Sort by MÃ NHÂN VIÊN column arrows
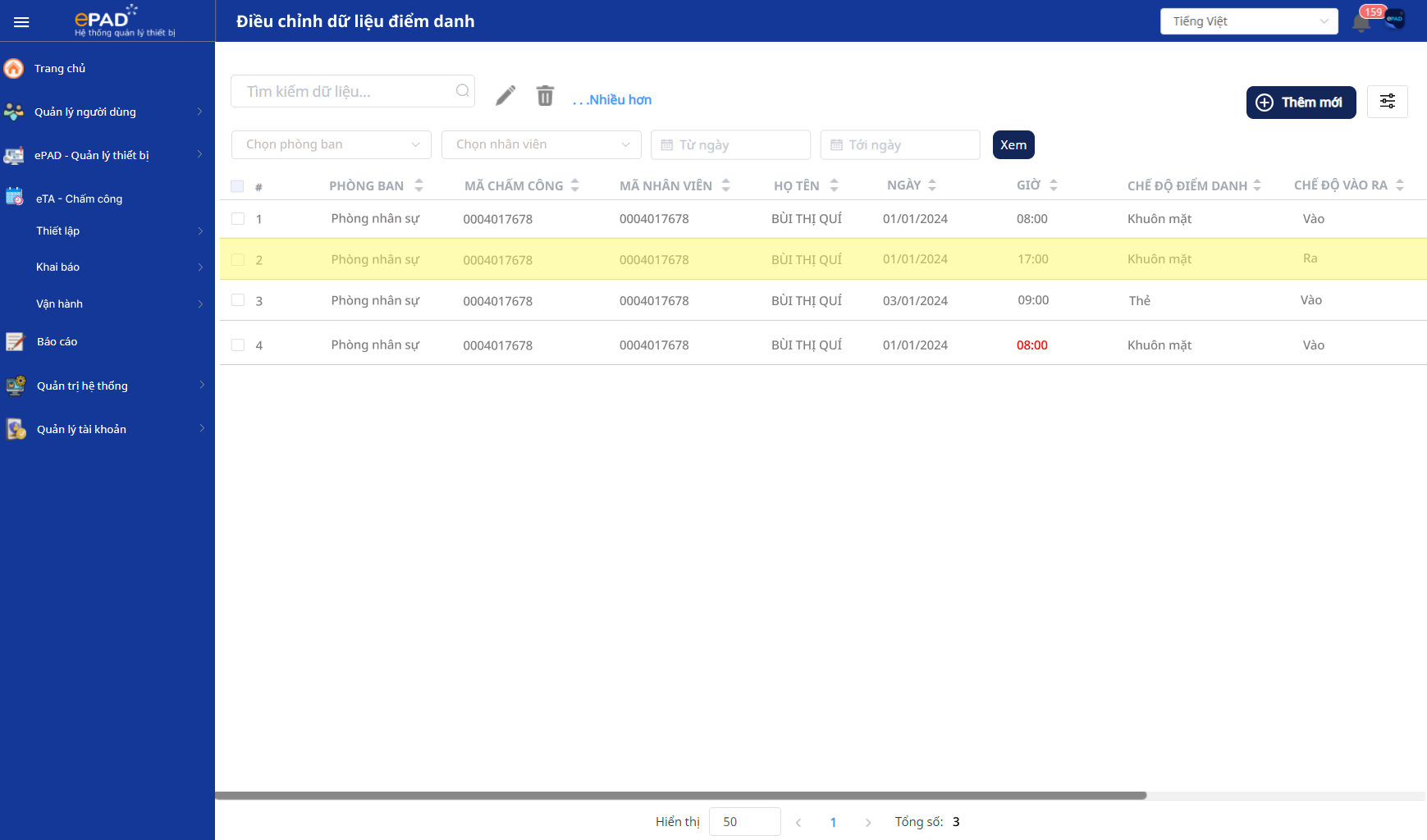The width and height of the screenshot is (1427, 840). (726, 185)
